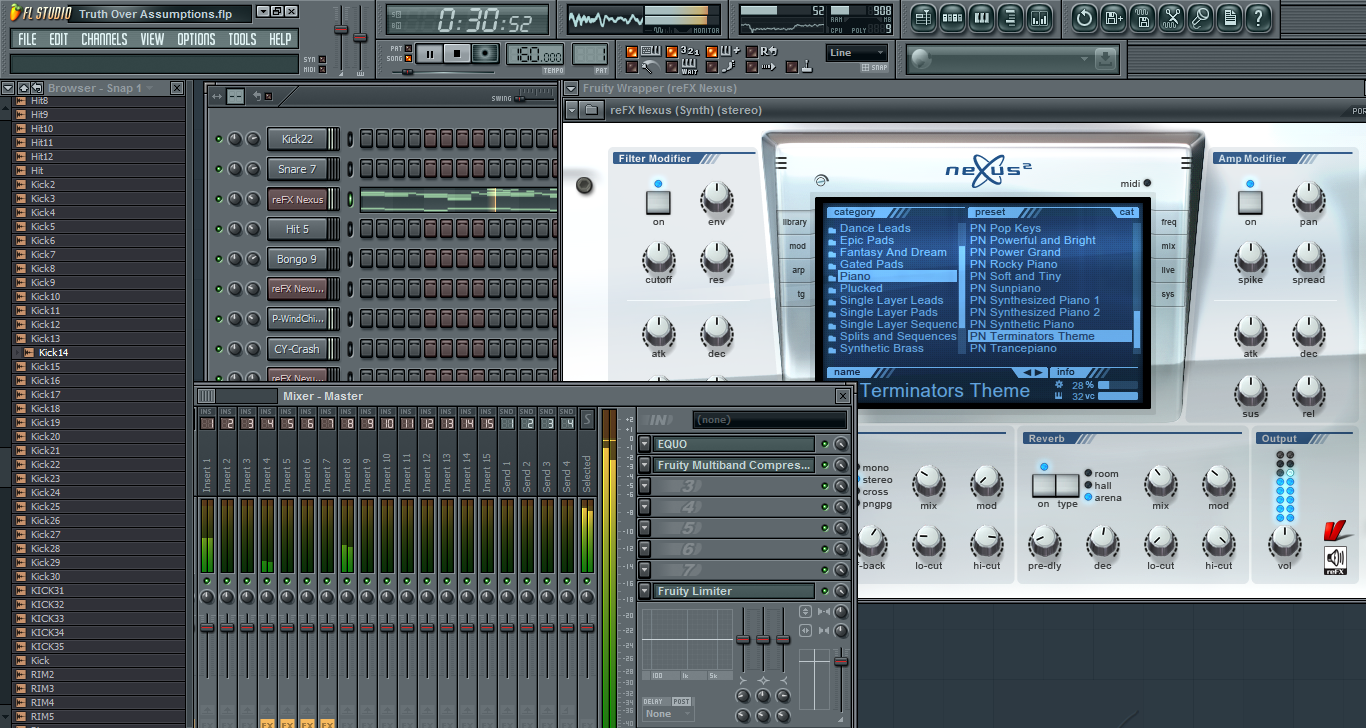Image resolution: width=1366 pixels, height=728 pixels.
Task: Toggle the Fruity Limiter slot enable LED
Action: (825, 591)
